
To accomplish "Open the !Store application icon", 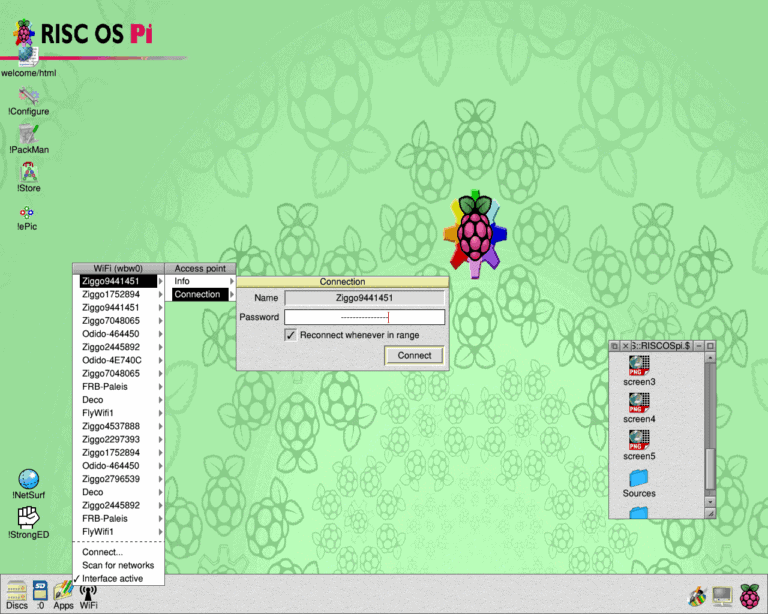I will pos(28,177).
